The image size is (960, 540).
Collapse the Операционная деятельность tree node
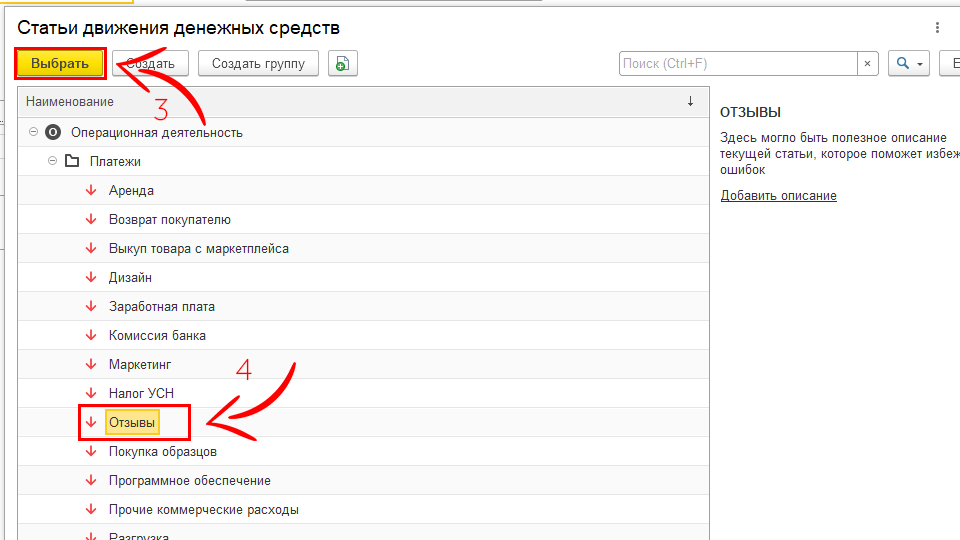point(35,132)
